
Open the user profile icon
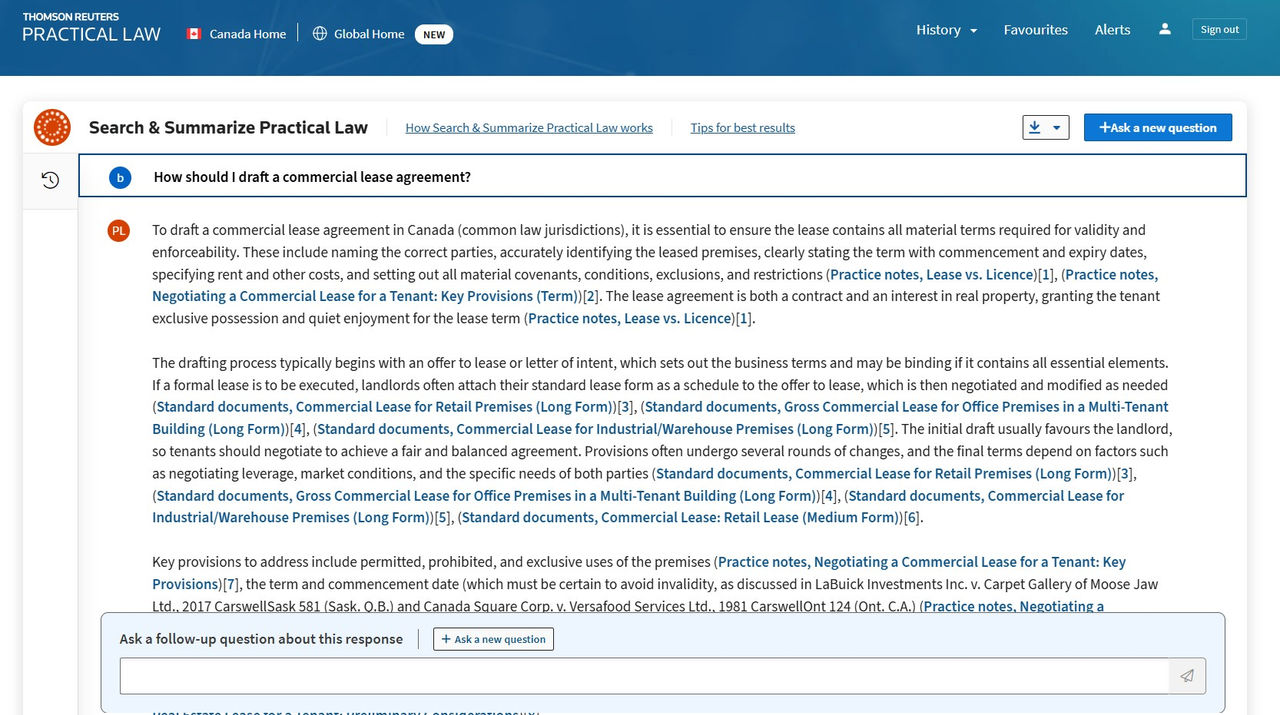point(1165,30)
